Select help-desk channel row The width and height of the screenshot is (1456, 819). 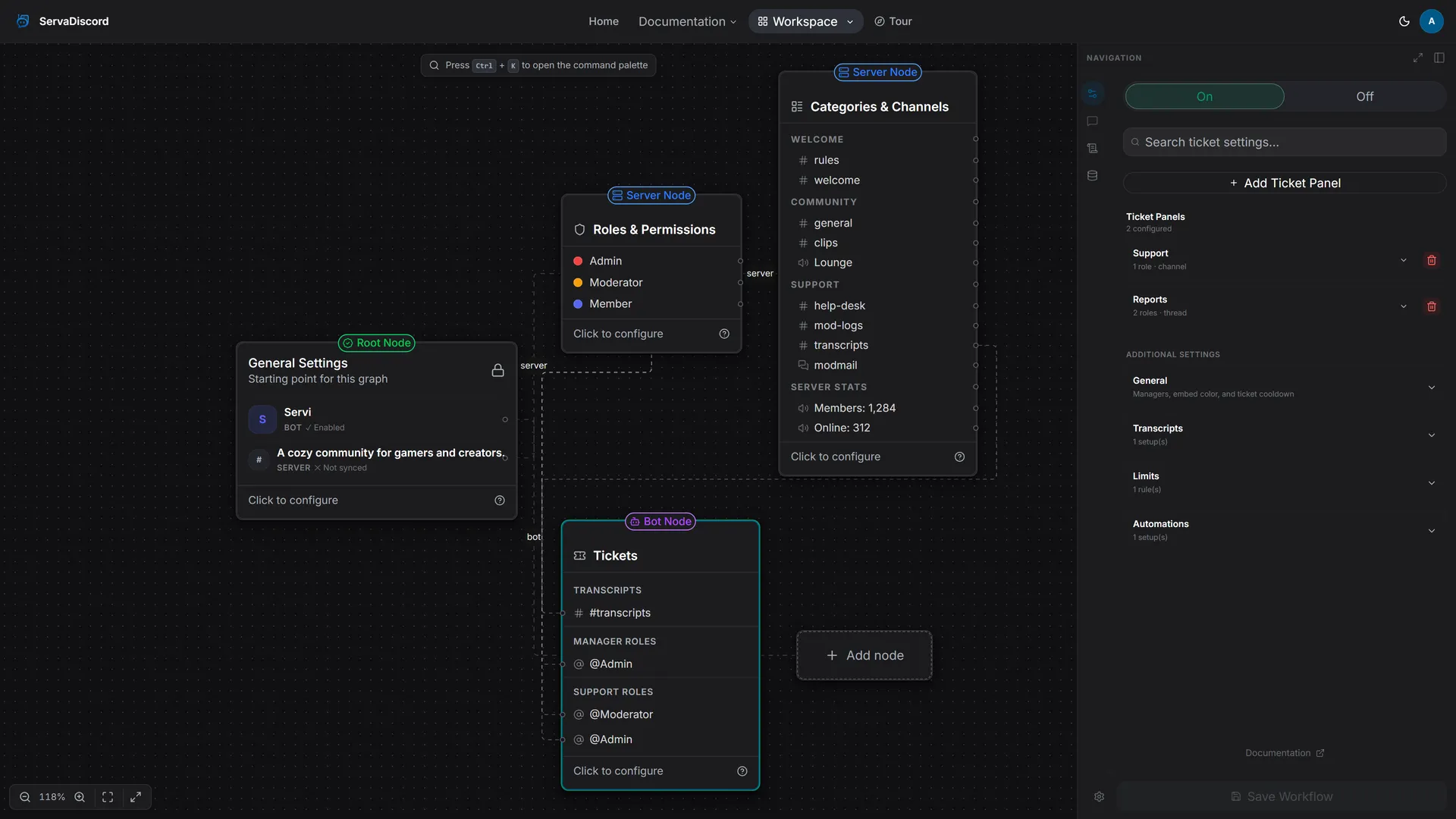(877, 306)
